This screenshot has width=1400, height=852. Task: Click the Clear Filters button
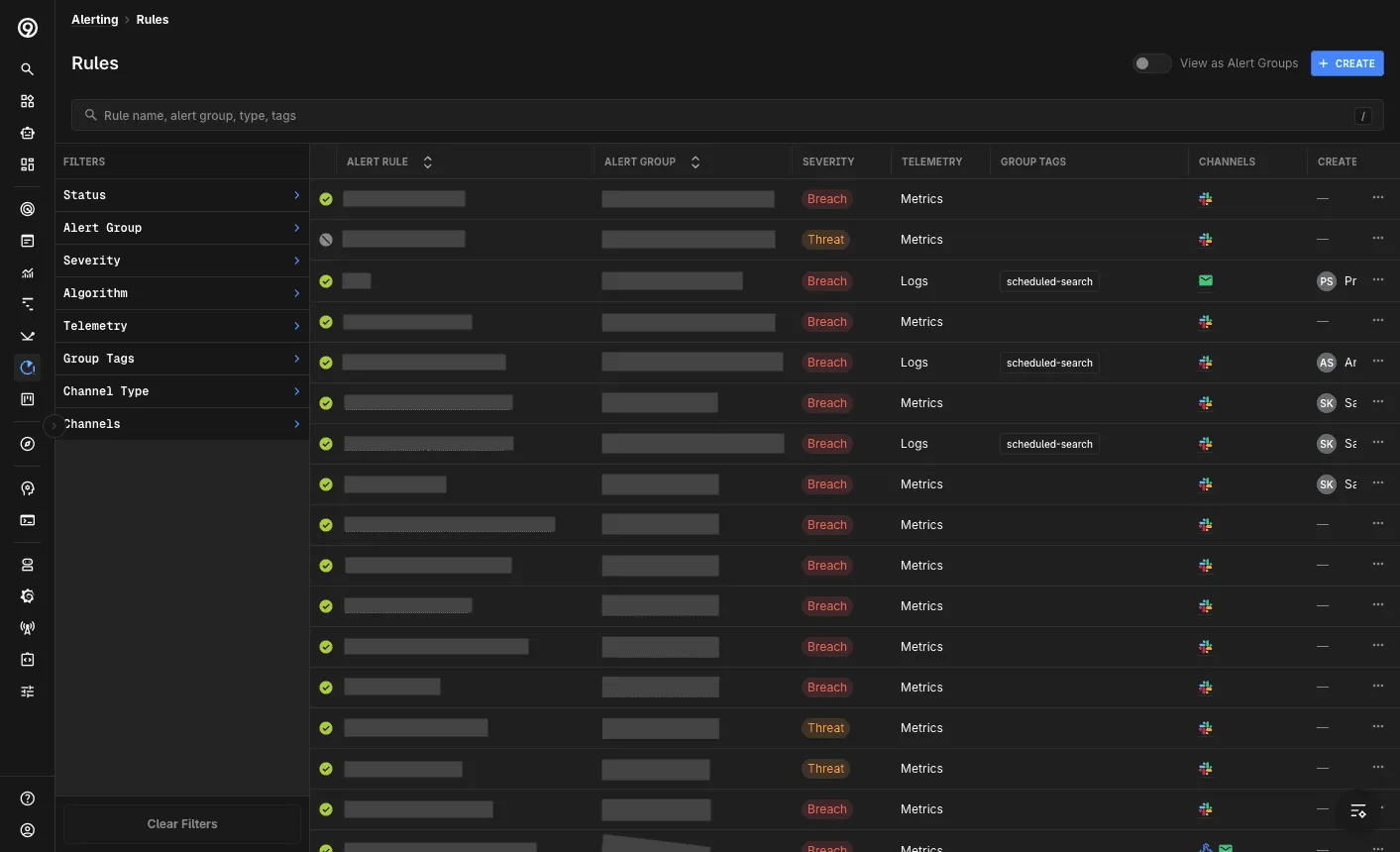coord(182,824)
